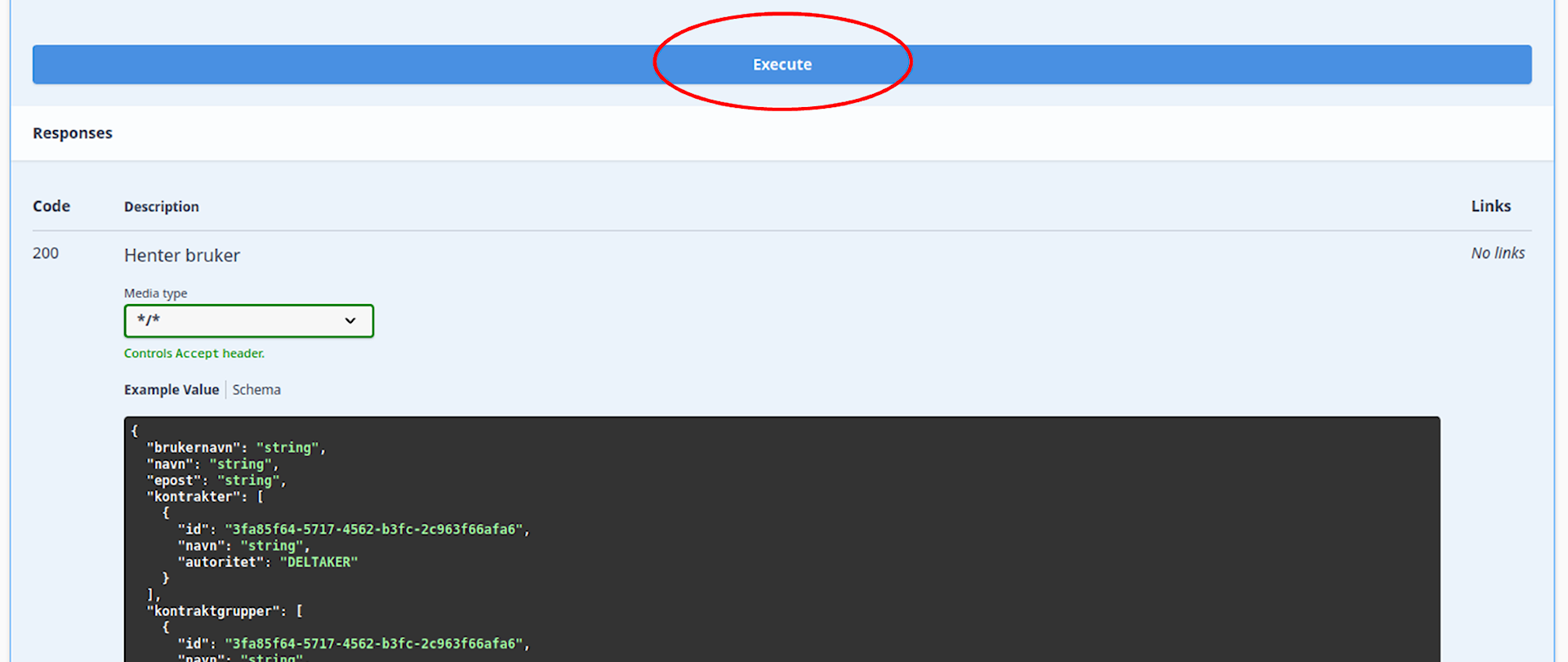This screenshot has height=662, width=1568.
Task: Click the chevron arrow in the Media type box
Action: click(350, 320)
